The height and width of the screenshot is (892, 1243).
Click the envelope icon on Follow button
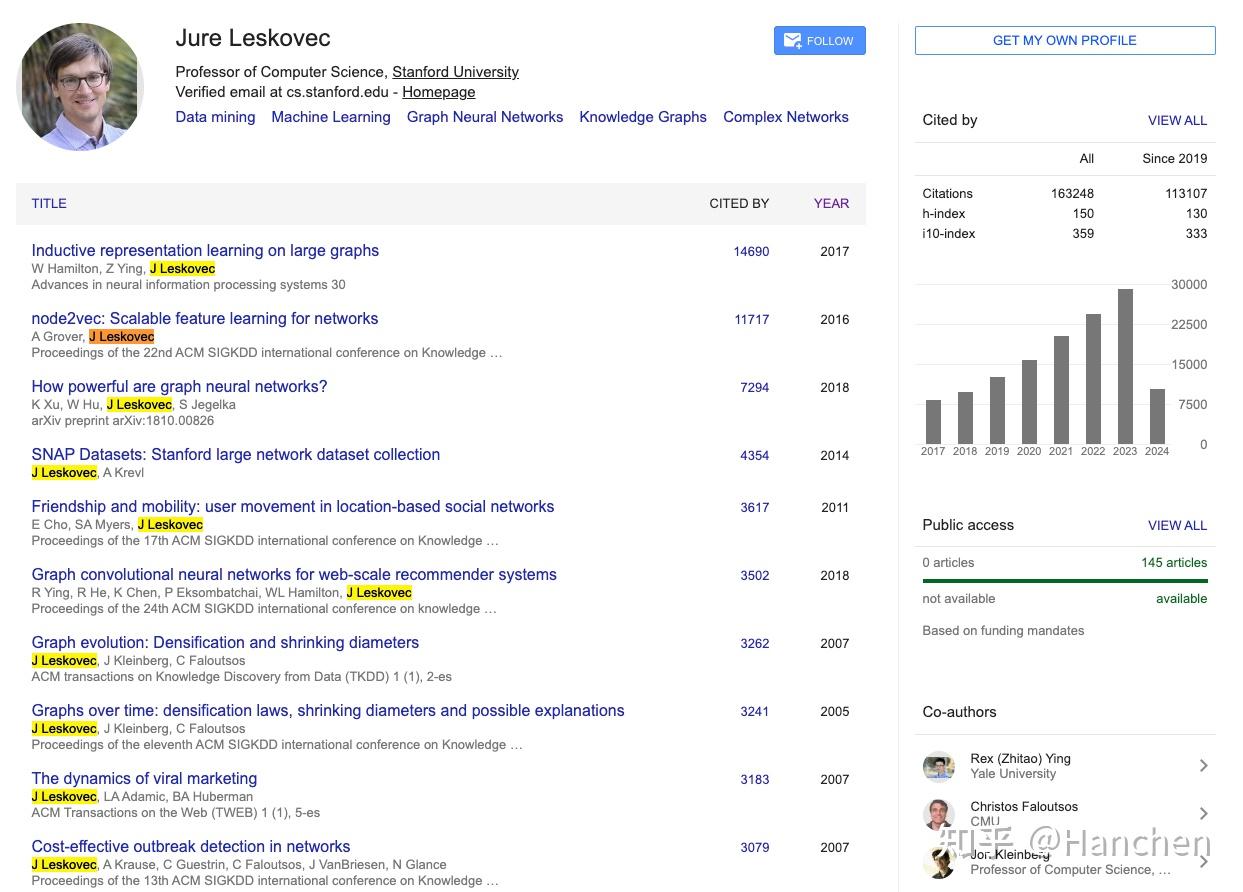(x=792, y=41)
